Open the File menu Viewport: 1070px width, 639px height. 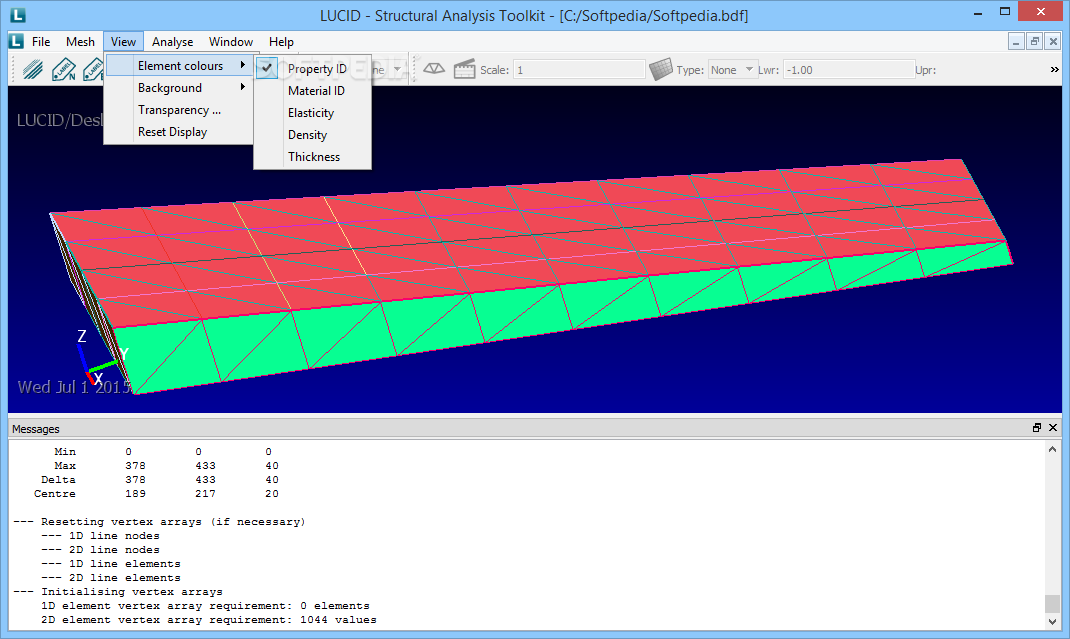click(x=41, y=42)
